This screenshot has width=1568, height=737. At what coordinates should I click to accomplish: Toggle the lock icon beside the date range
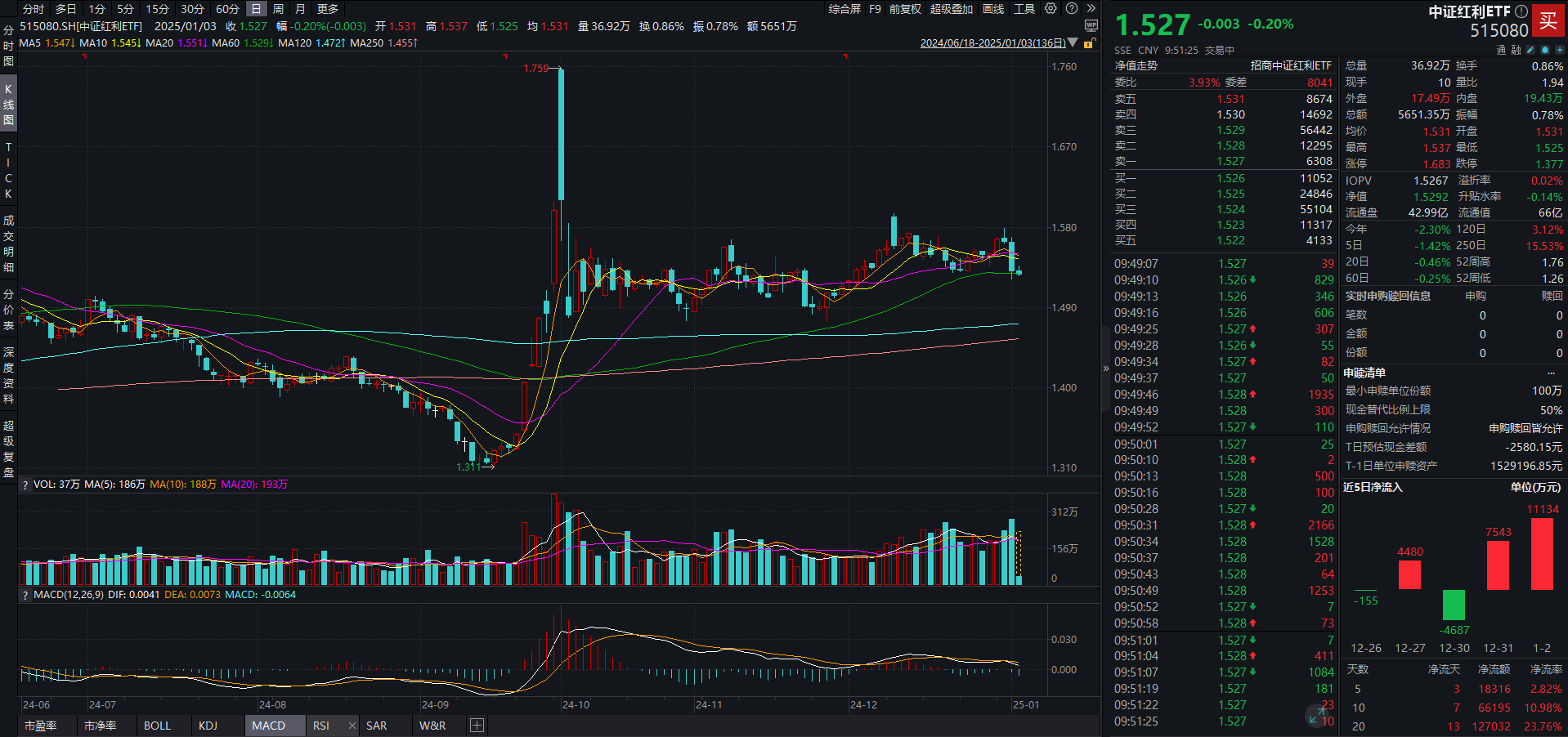pyautogui.click(x=1089, y=42)
